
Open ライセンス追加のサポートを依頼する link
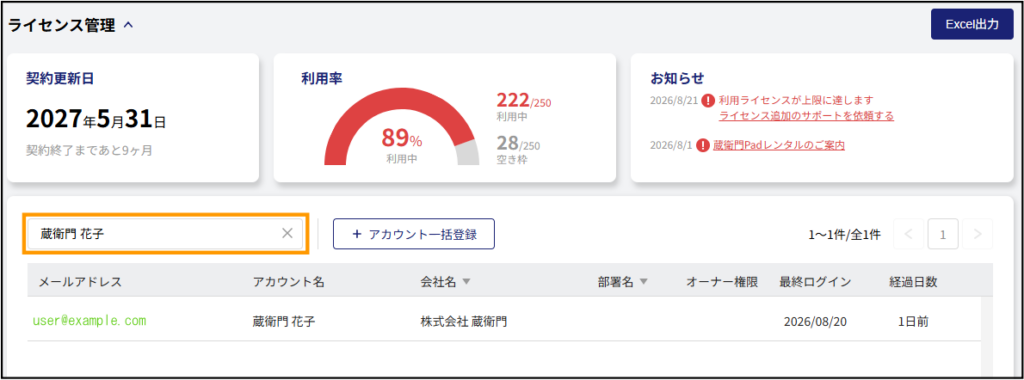(x=806, y=116)
